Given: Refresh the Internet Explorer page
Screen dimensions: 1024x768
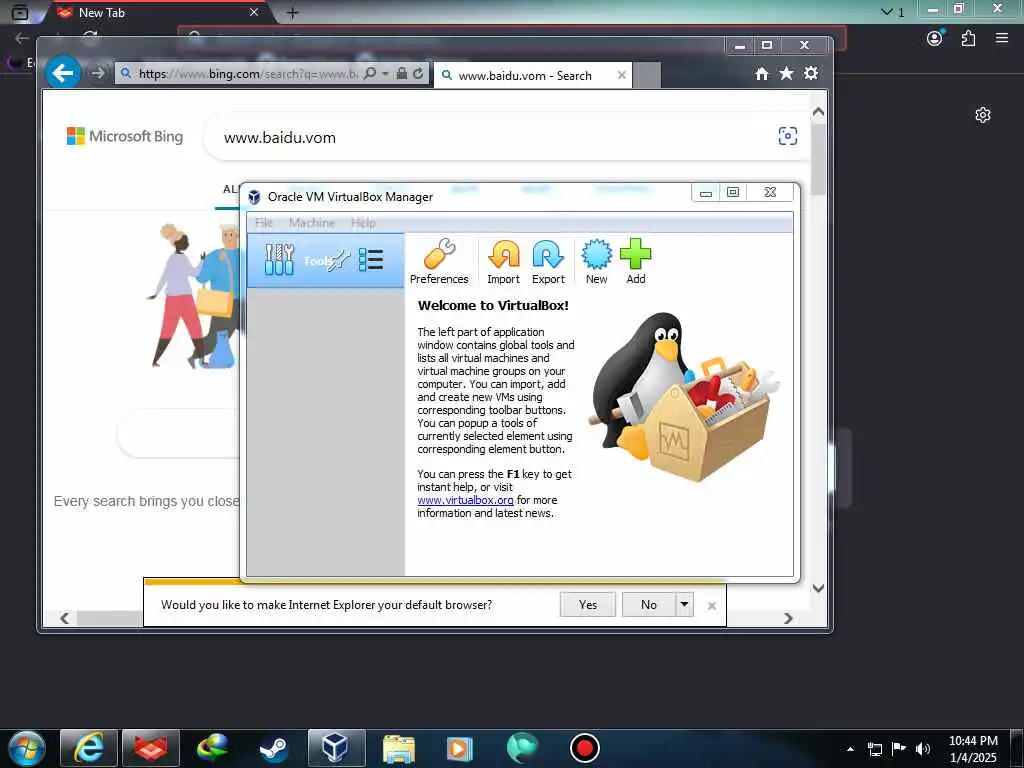Looking at the screenshot, I should click(418, 74).
